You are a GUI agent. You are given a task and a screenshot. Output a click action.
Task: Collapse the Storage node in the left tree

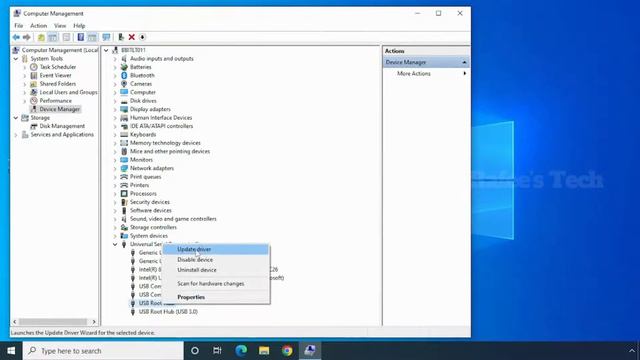(x=16, y=118)
